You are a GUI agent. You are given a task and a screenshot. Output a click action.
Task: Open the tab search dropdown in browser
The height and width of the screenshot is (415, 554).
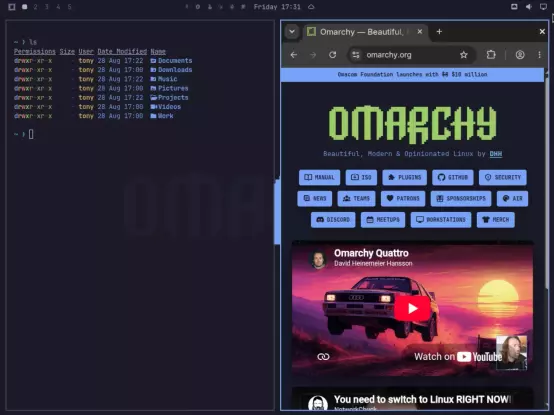click(x=292, y=32)
